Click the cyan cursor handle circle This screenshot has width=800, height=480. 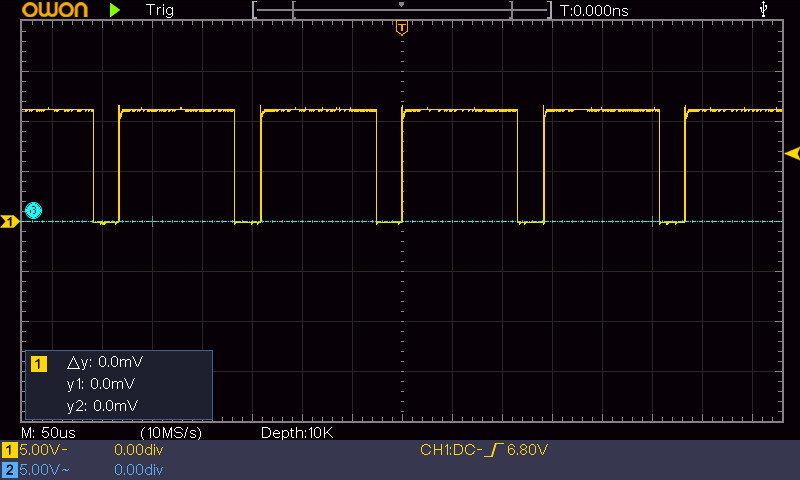coord(34,210)
